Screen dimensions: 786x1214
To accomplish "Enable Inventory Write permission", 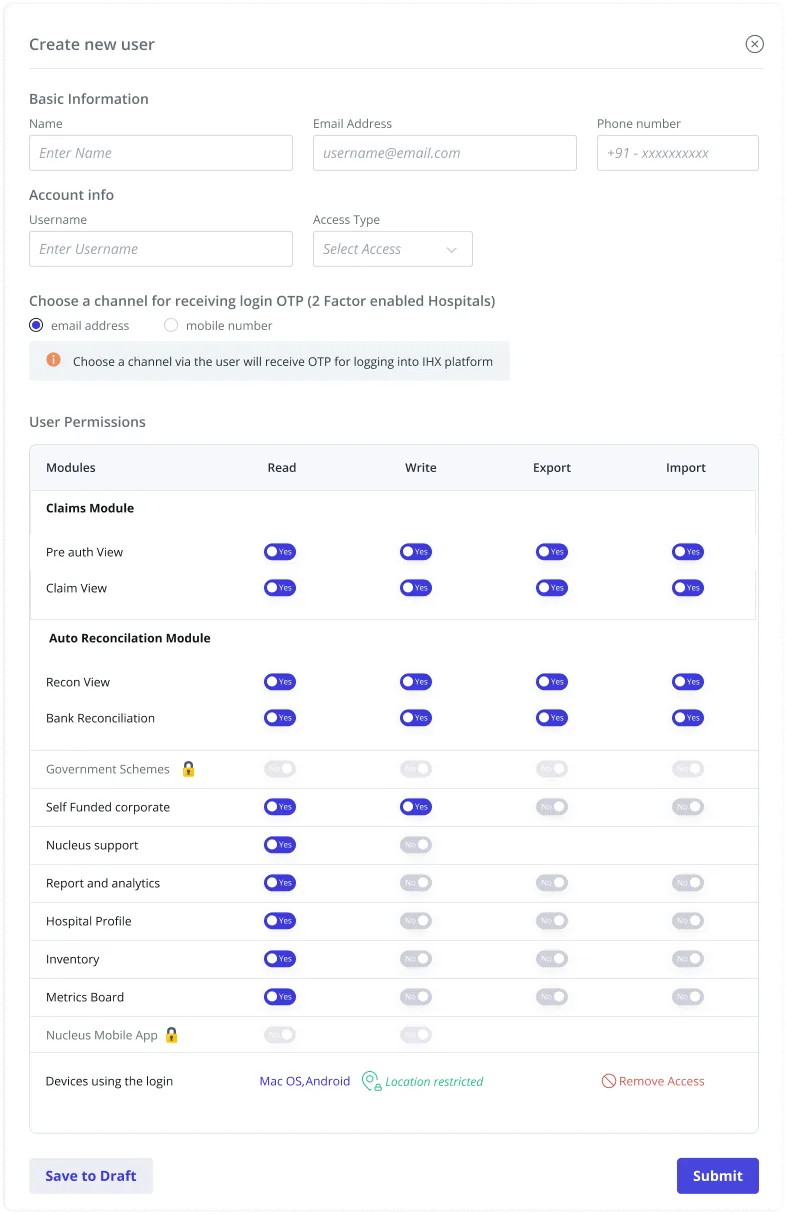I will click(416, 959).
